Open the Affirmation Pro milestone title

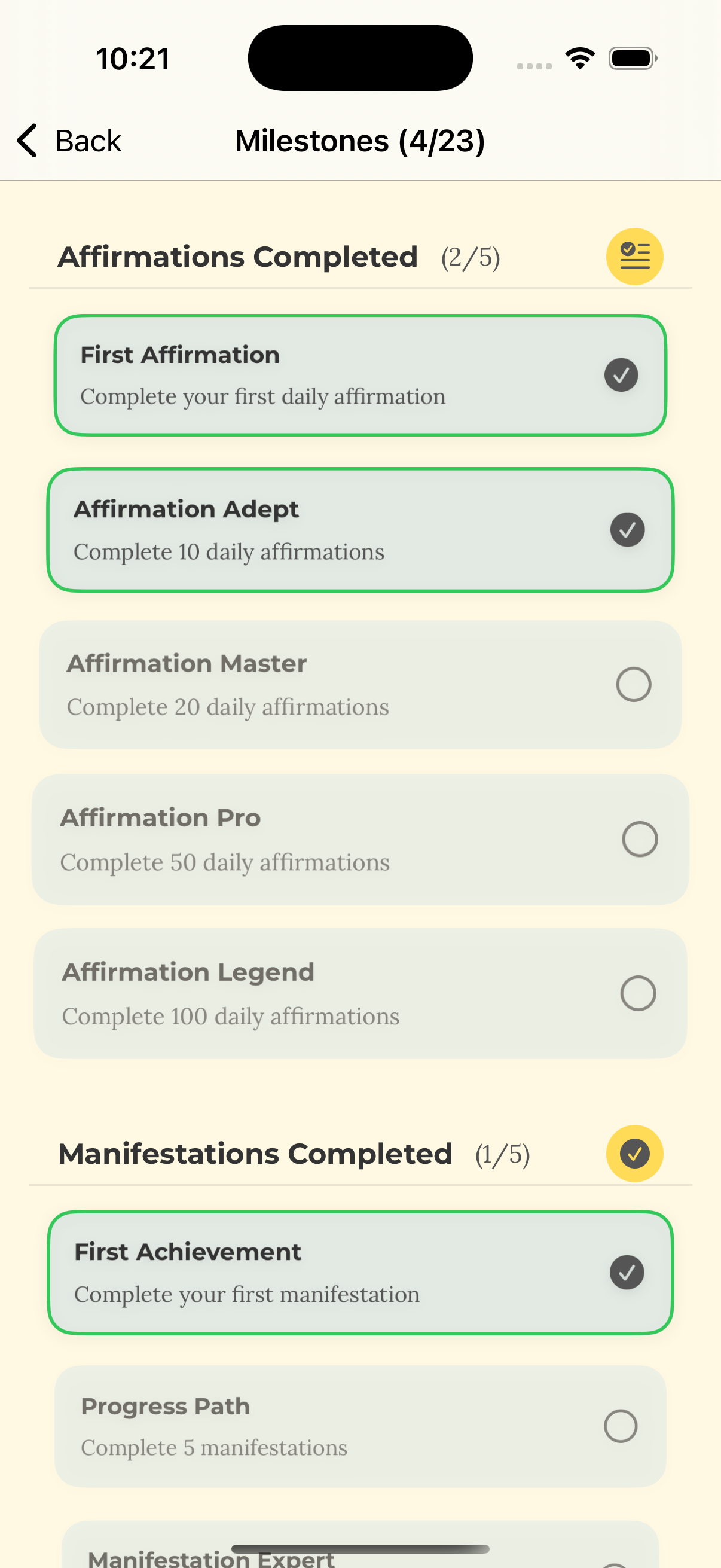coord(161,818)
